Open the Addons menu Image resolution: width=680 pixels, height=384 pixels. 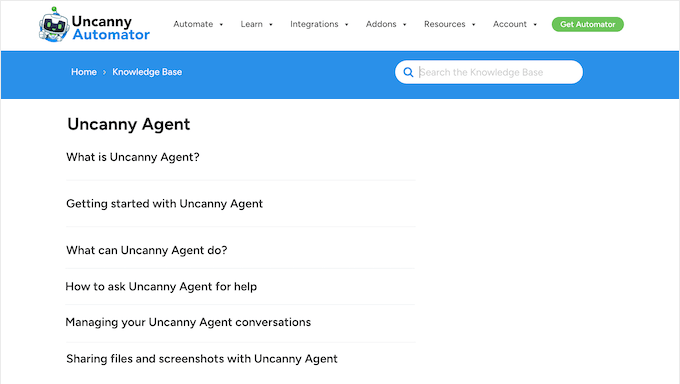(x=381, y=24)
